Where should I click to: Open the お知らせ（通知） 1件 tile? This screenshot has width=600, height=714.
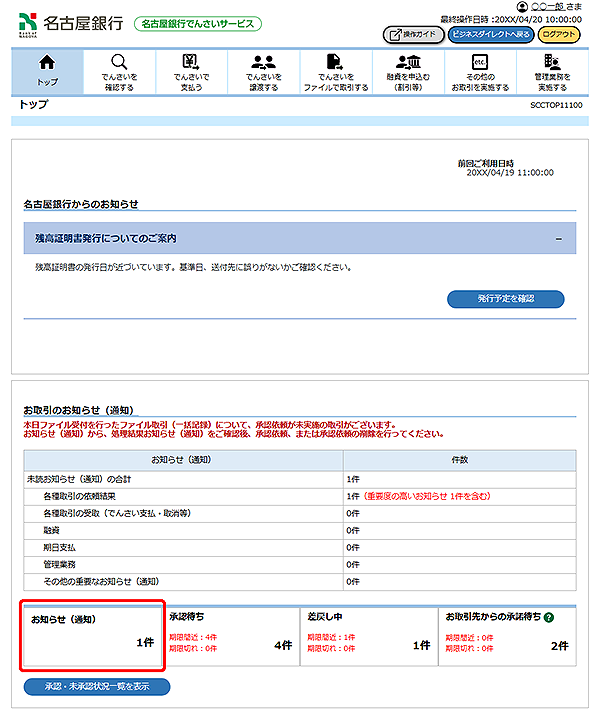[x=92, y=636]
